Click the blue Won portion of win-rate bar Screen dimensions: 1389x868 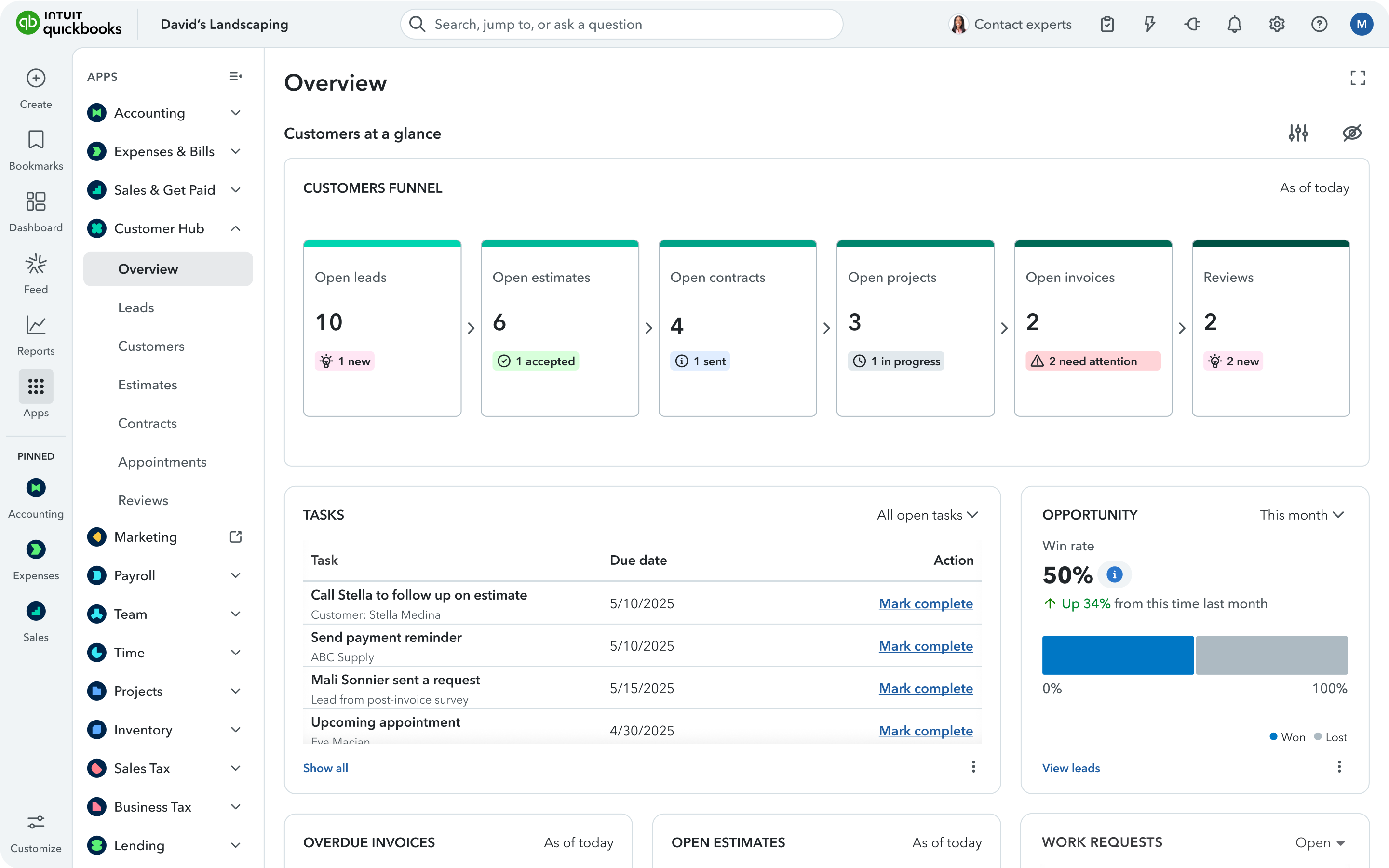[x=1118, y=655]
